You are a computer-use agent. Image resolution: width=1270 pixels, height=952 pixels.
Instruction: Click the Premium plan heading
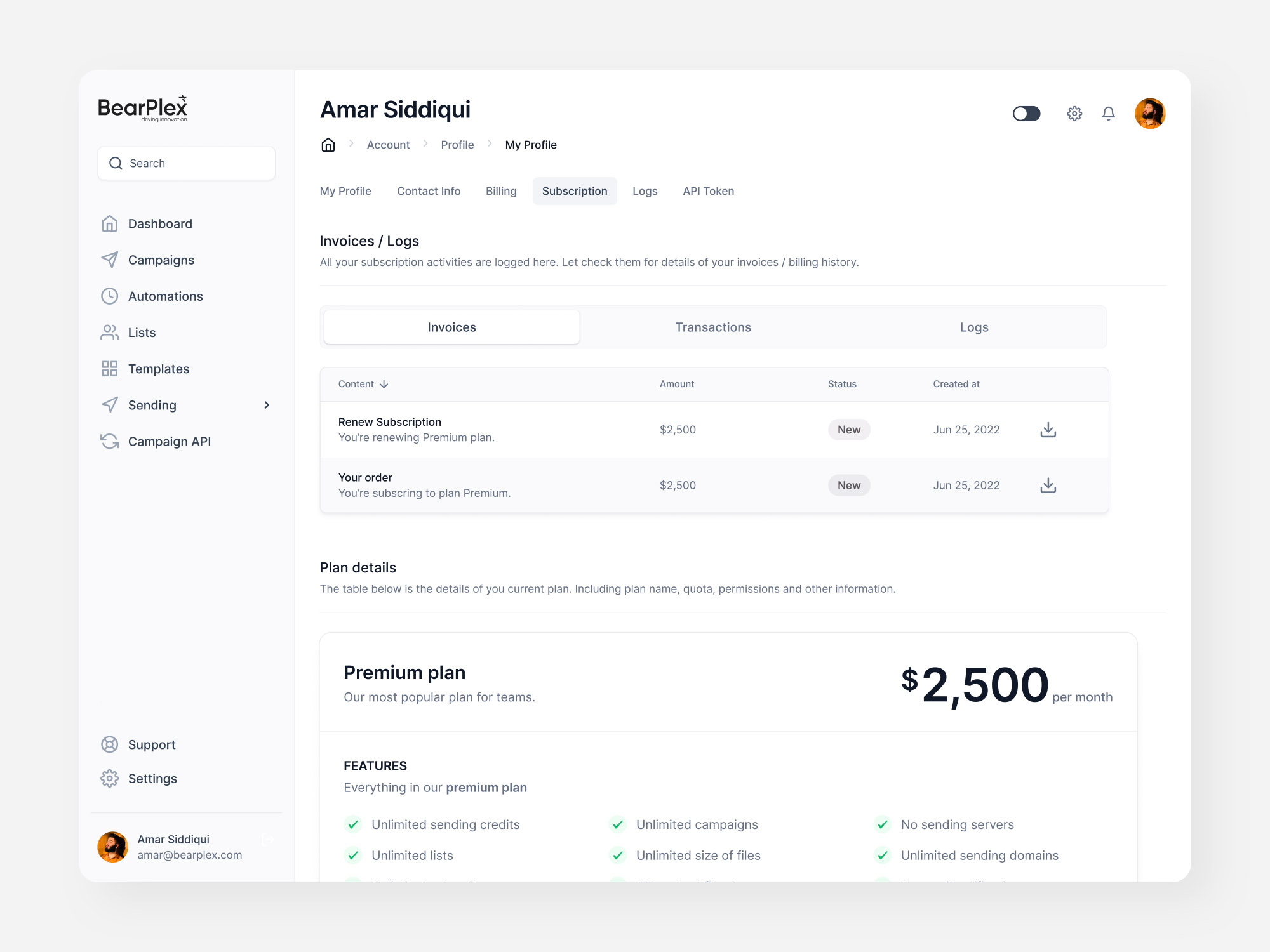[x=404, y=673]
